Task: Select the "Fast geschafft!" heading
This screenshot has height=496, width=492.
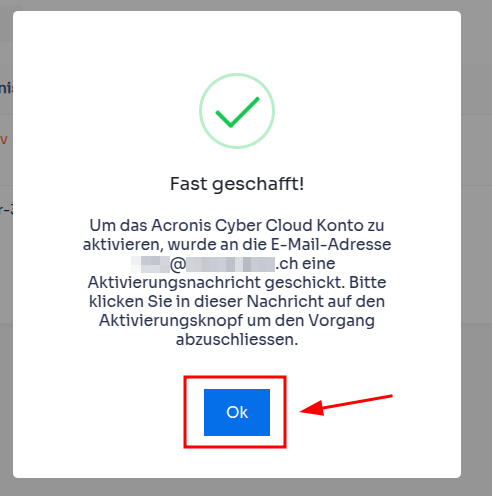Action: [x=237, y=184]
